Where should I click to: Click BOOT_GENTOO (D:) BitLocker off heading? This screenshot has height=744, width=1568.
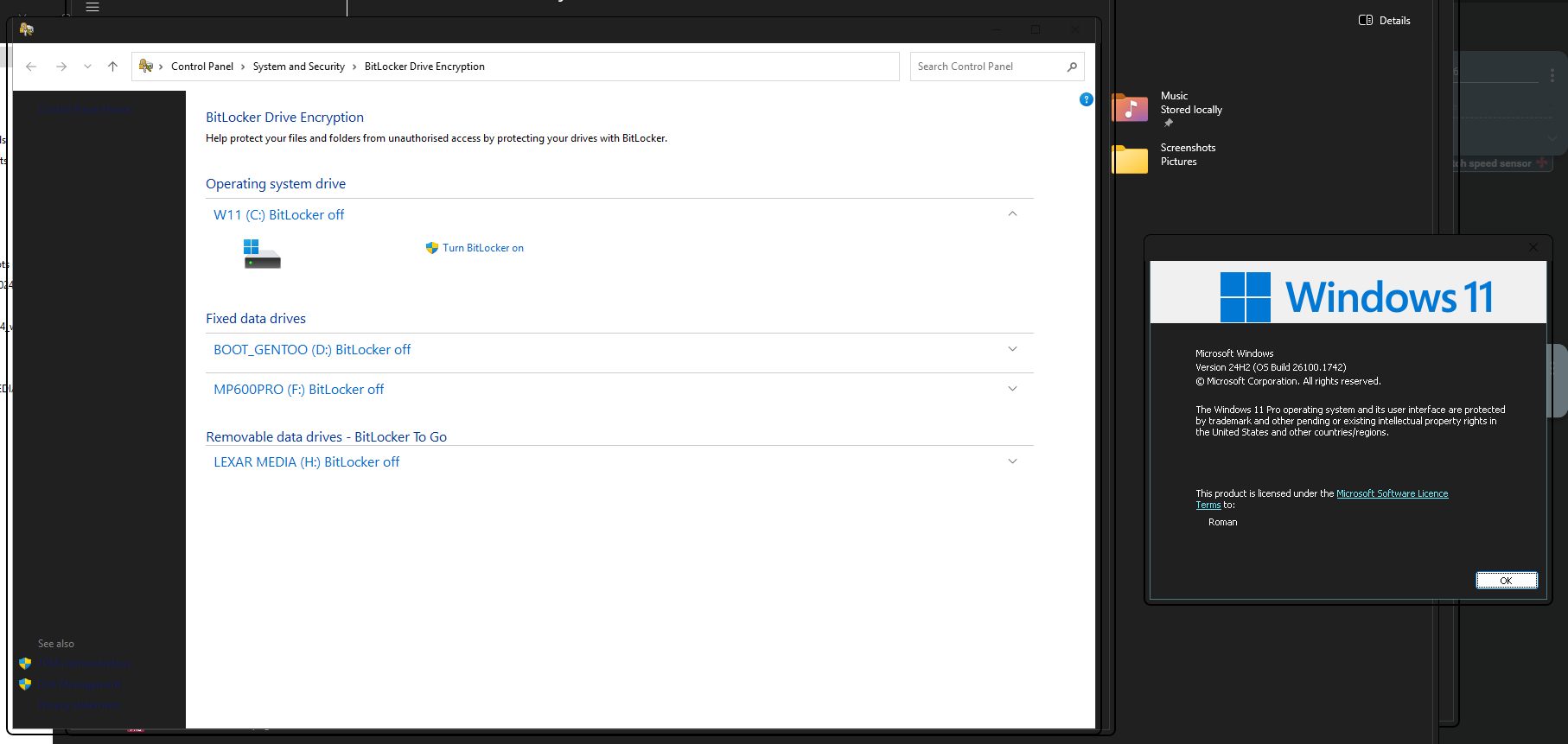pyautogui.click(x=312, y=350)
